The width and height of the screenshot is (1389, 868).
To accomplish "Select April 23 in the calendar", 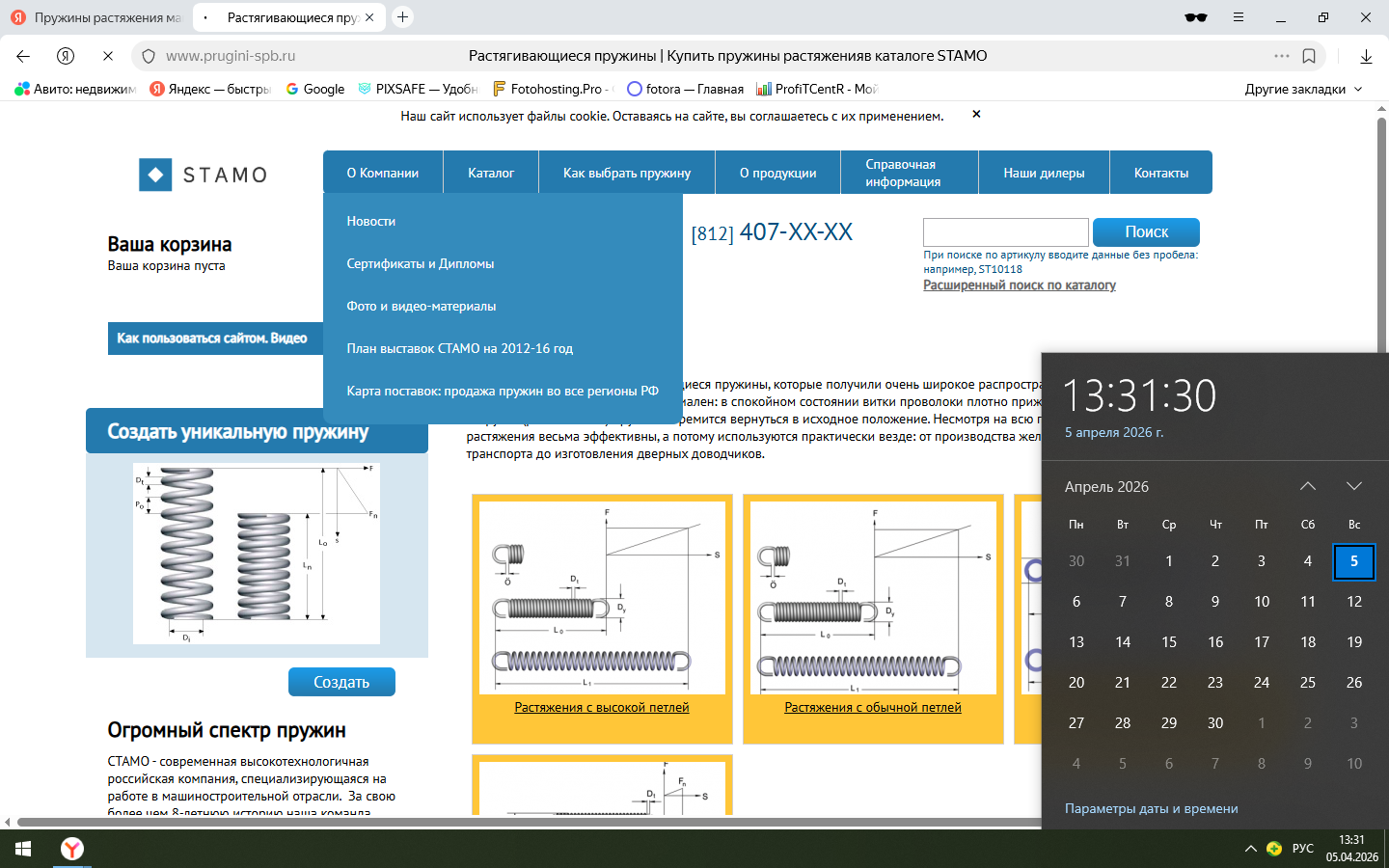I will tap(1215, 683).
